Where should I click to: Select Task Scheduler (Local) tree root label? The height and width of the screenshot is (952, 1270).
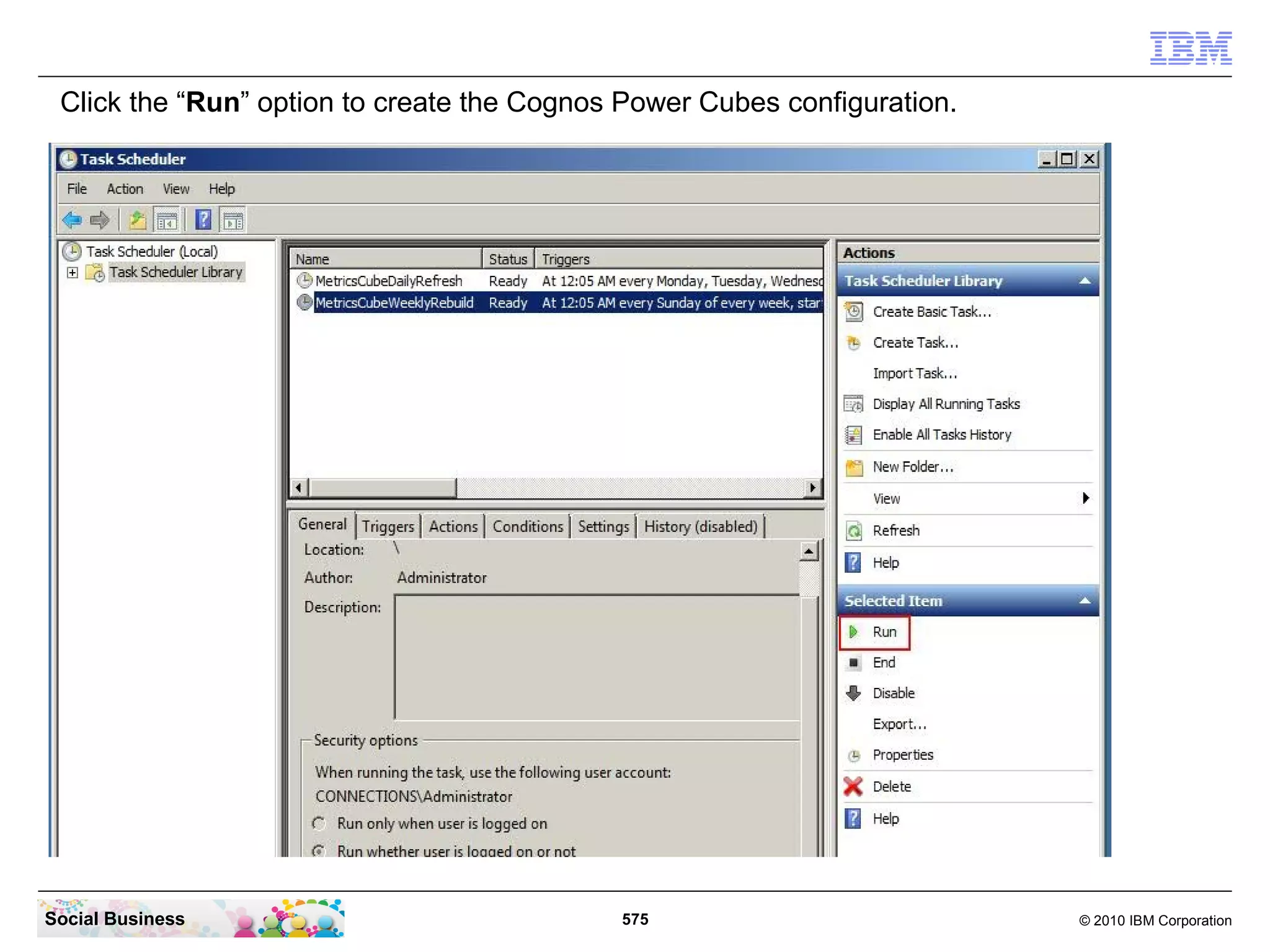tap(152, 251)
